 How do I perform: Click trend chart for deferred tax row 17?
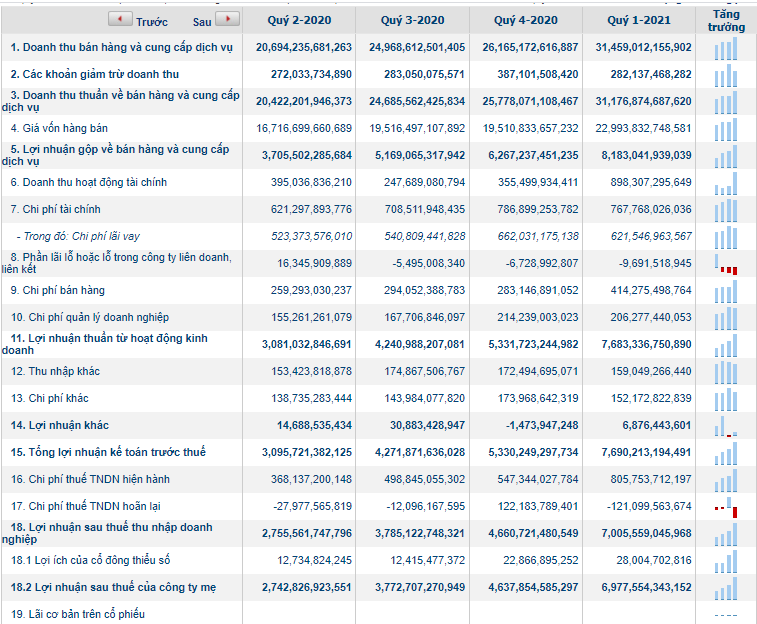(x=726, y=506)
